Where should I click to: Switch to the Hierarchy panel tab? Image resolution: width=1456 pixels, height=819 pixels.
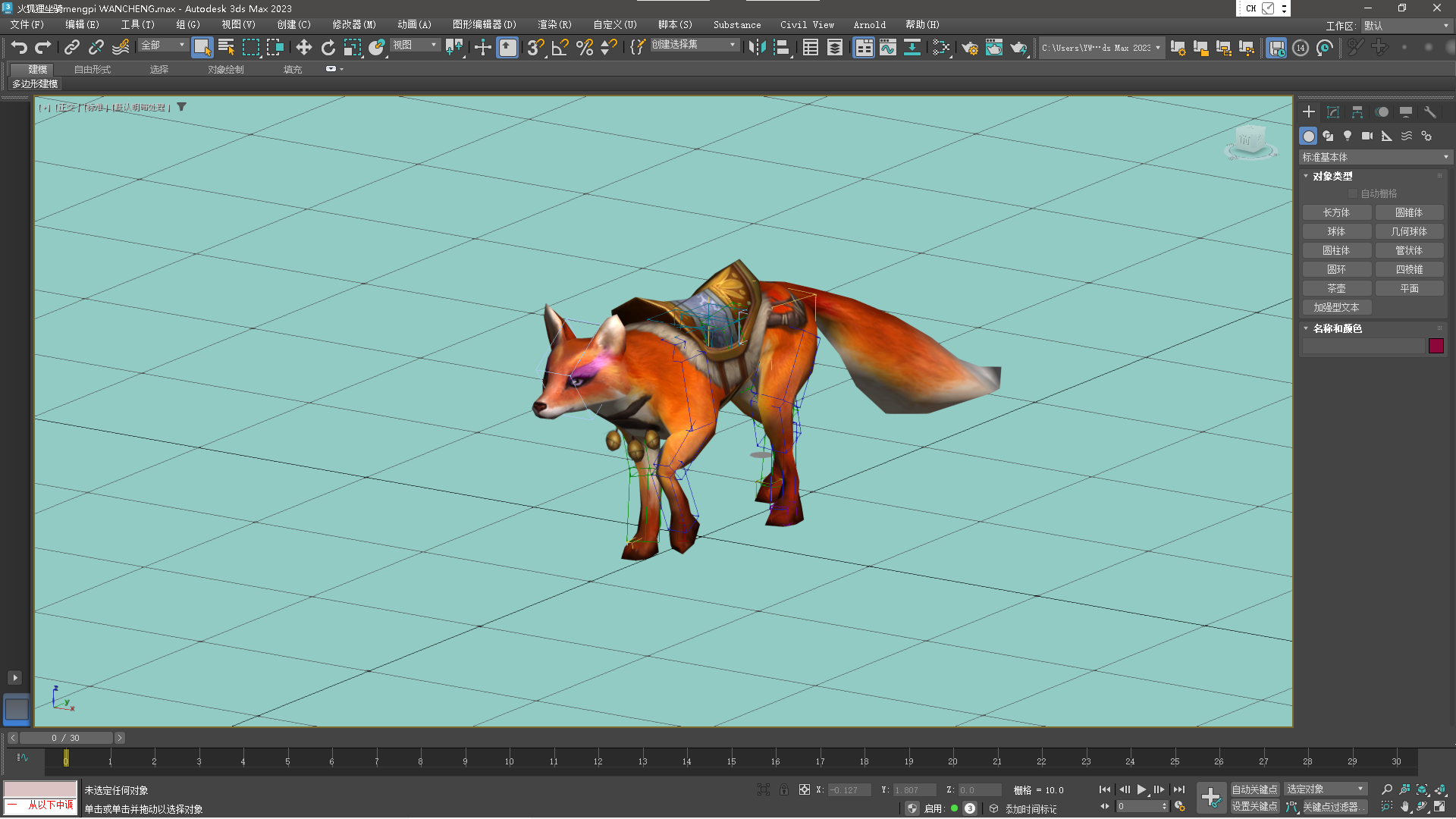pyautogui.click(x=1357, y=112)
